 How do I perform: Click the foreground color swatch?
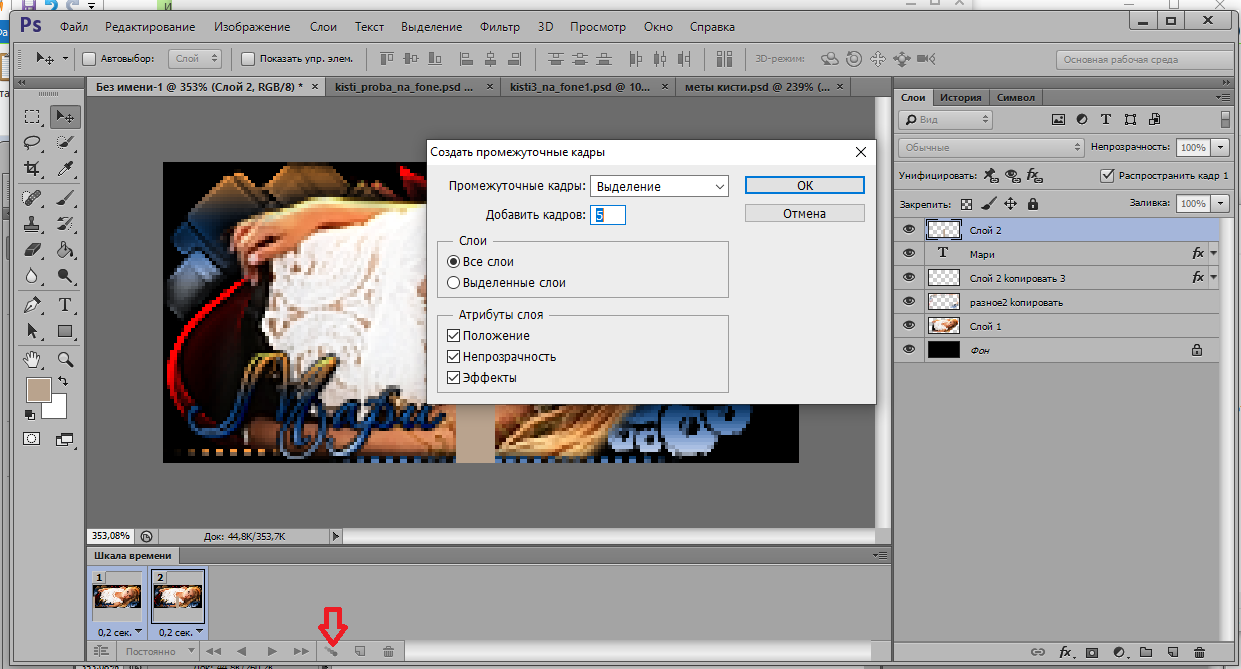tap(38, 391)
